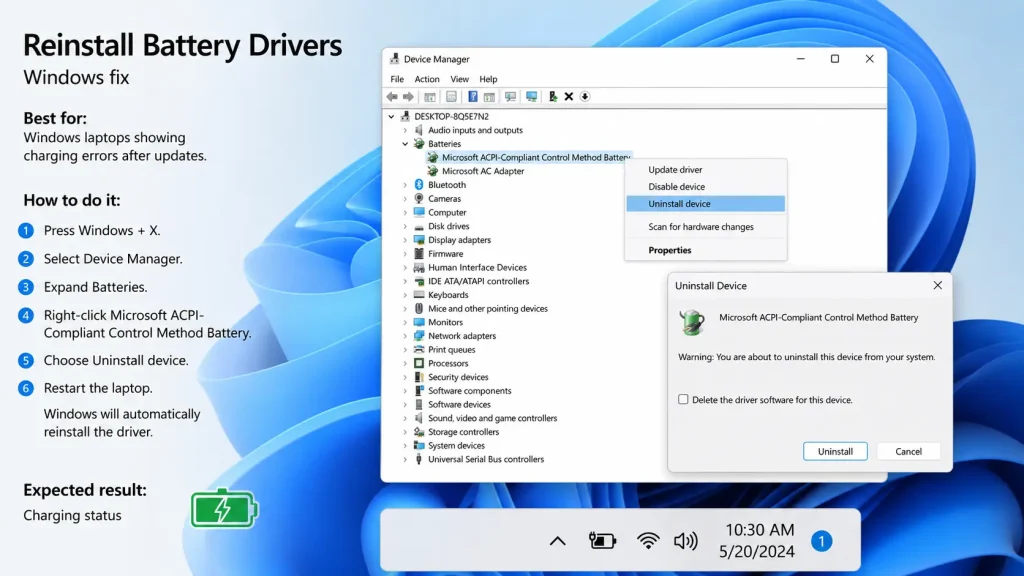Select Software components label
This screenshot has width=1024, height=576.
tap(470, 391)
